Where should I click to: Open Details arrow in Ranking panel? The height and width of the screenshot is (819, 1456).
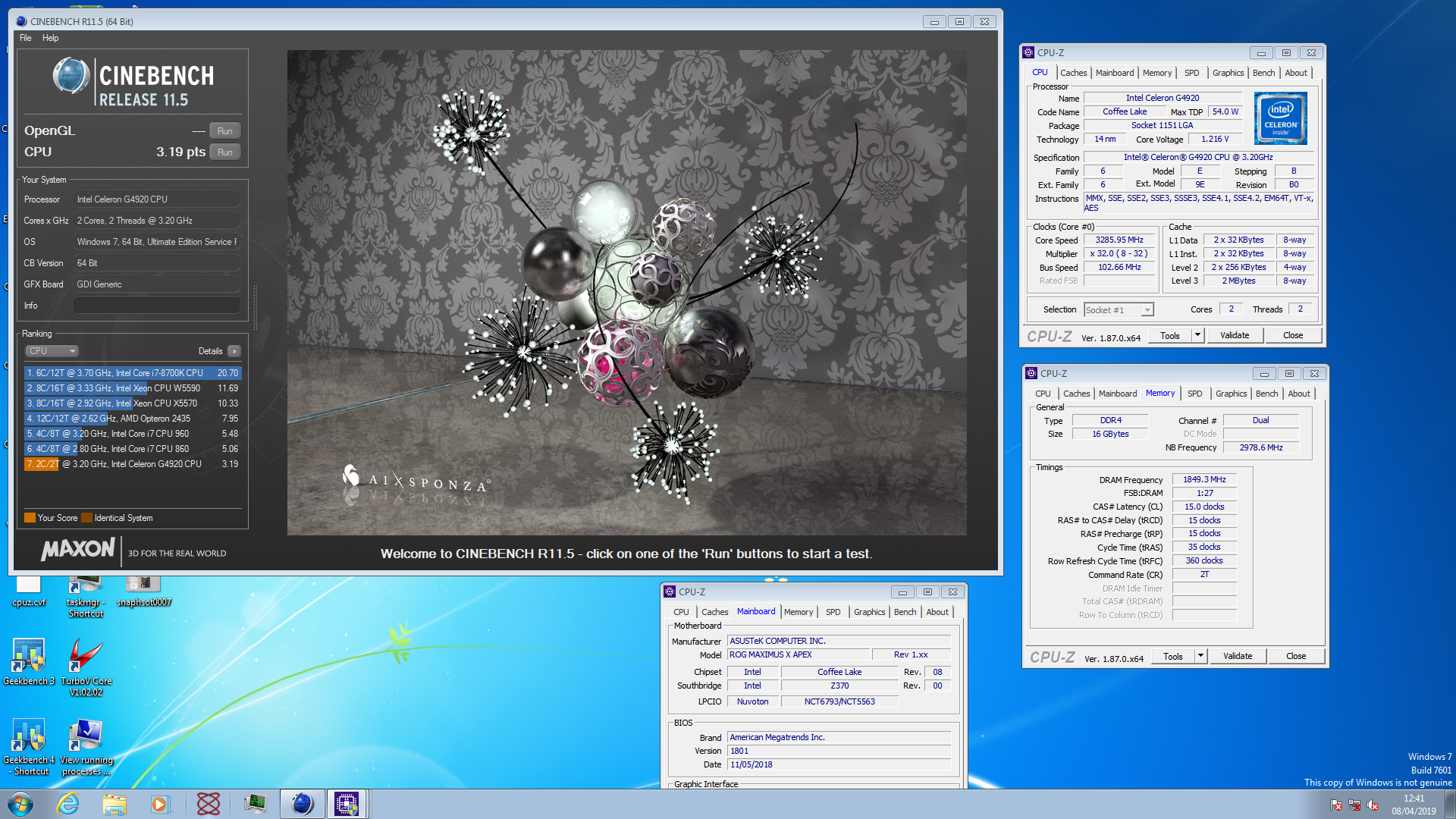234,351
